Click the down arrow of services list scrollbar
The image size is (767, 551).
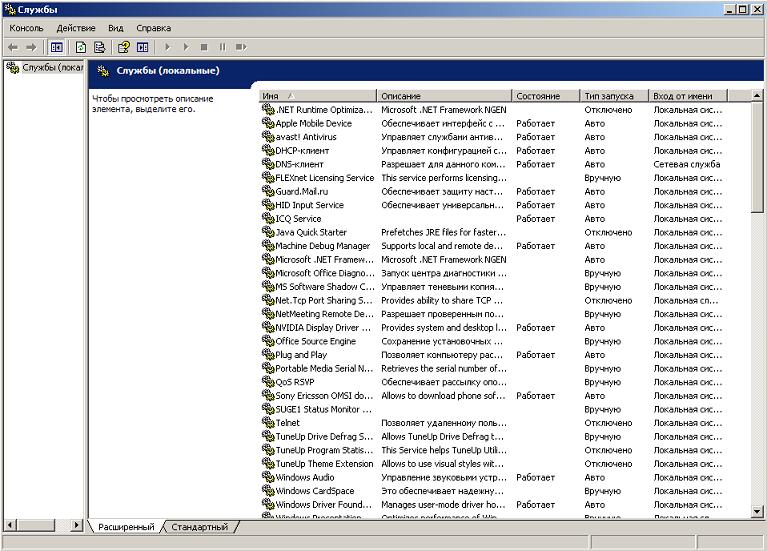click(757, 511)
